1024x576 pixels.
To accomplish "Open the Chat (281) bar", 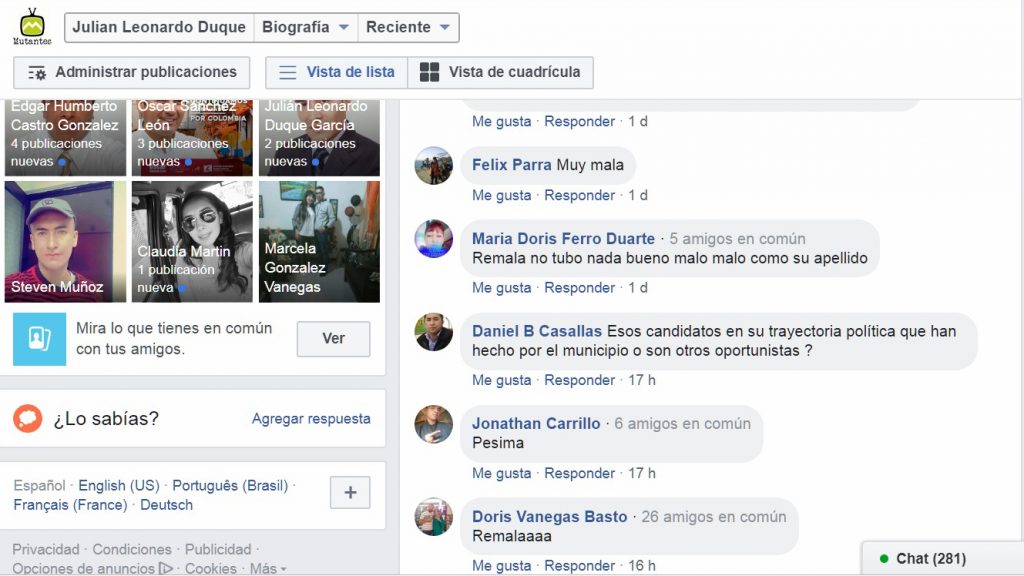I will 942,558.
